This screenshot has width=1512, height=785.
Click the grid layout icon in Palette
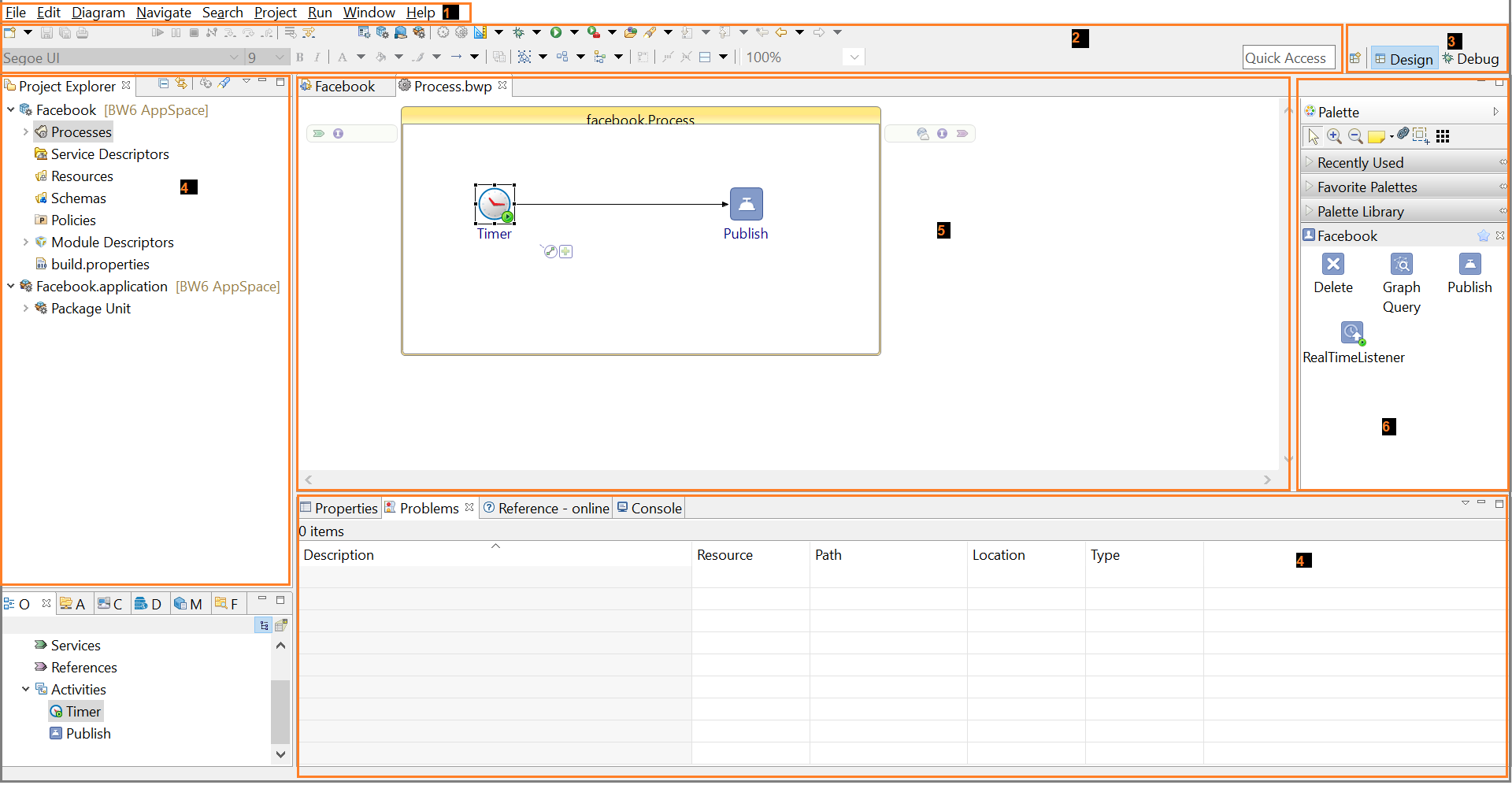(1443, 137)
